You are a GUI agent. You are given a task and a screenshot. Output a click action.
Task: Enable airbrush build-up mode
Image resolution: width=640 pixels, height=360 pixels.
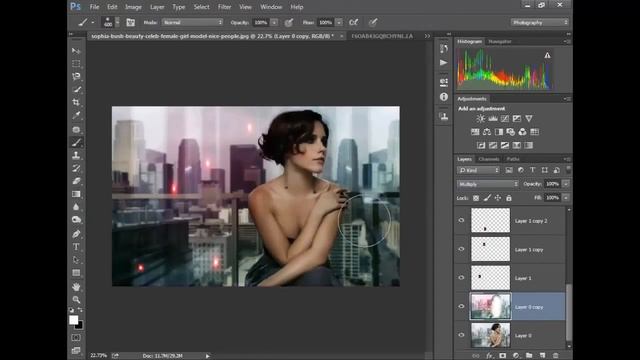(x=353, y=22)
